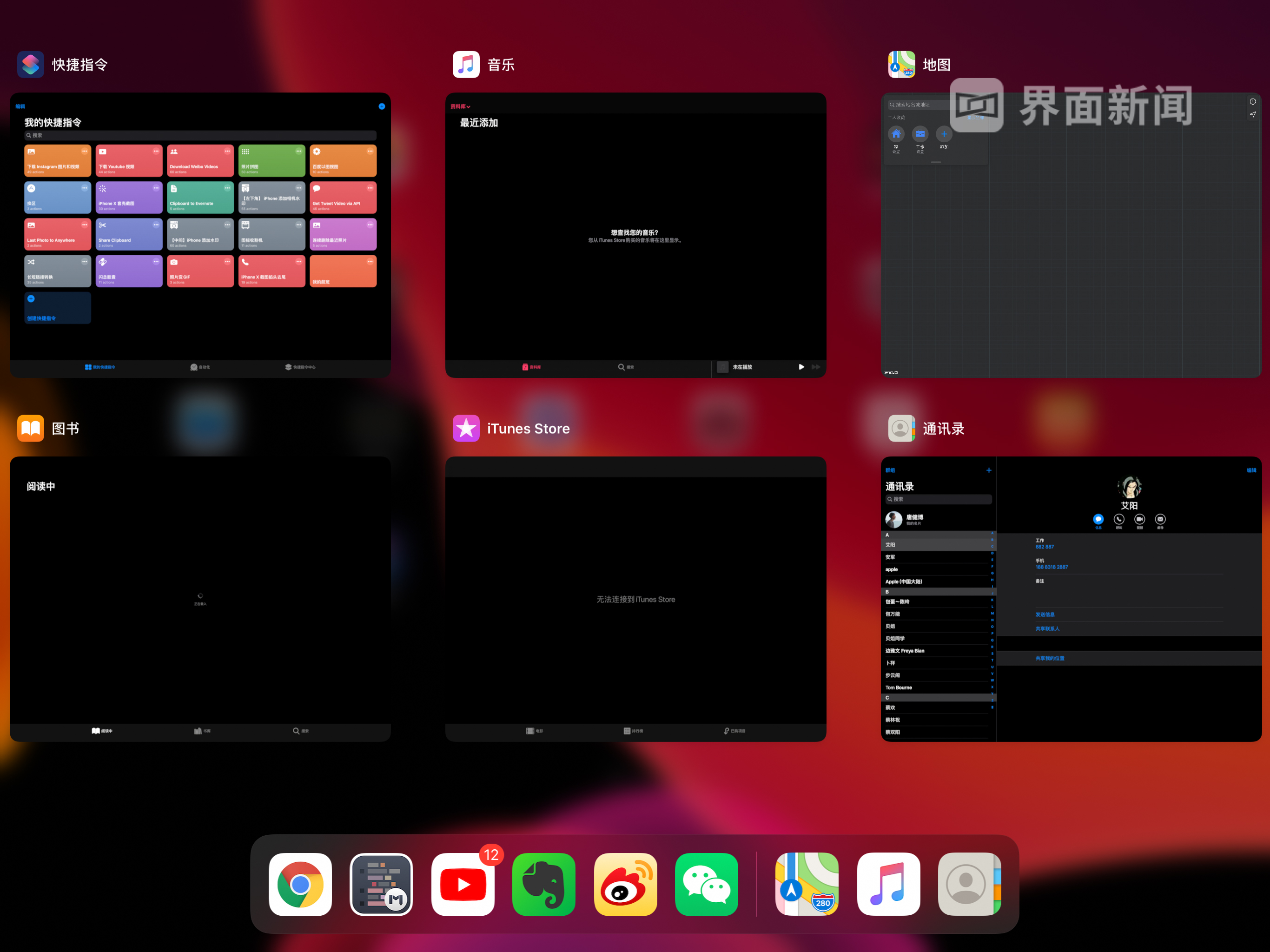Click the add contact plus button
The width and height of the screenshot is (1270, 952).
(989, 470)
